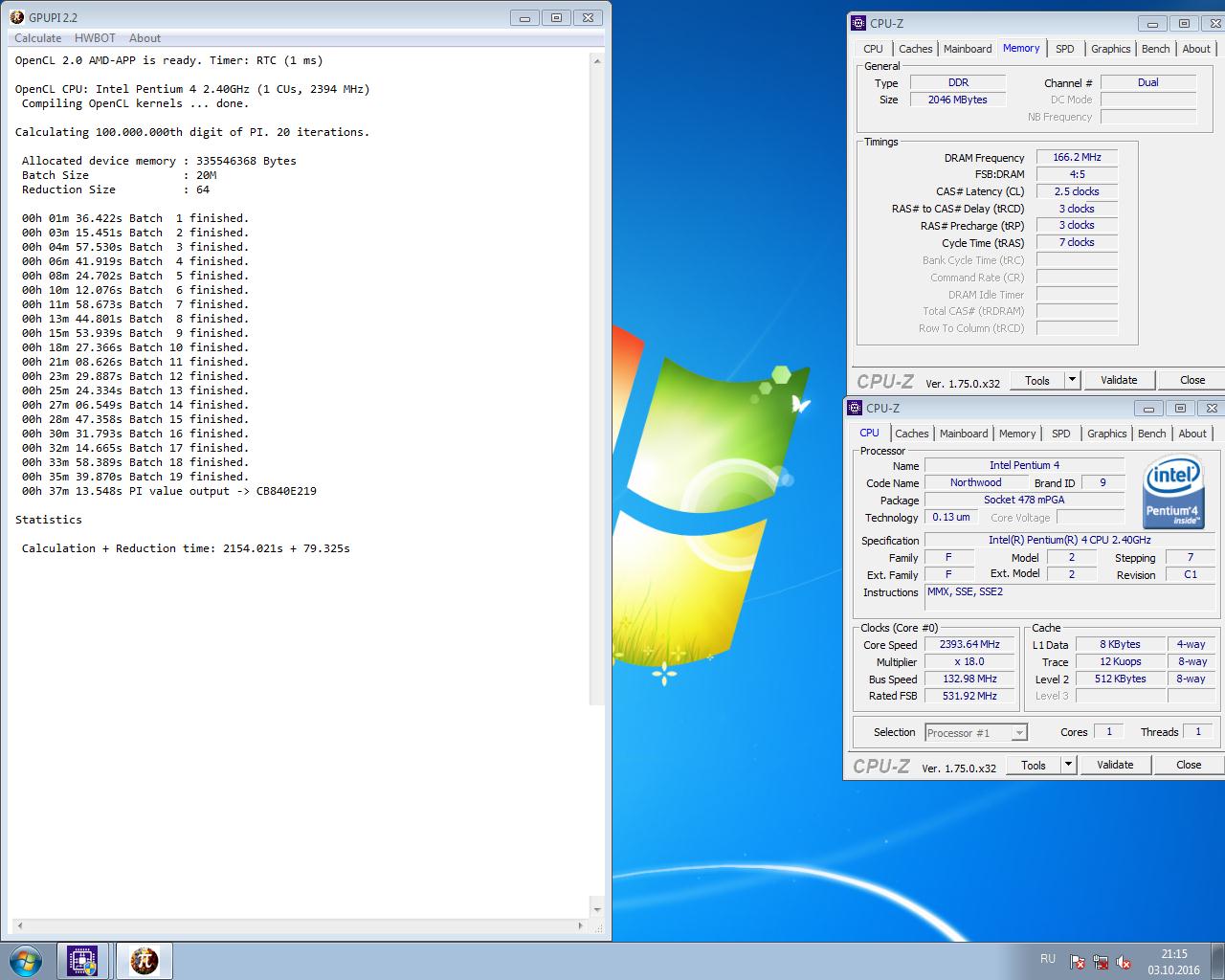Click GPUPI vertical scrollbar up arrow
The image size is (1225, 980).
tap(597, 61)
